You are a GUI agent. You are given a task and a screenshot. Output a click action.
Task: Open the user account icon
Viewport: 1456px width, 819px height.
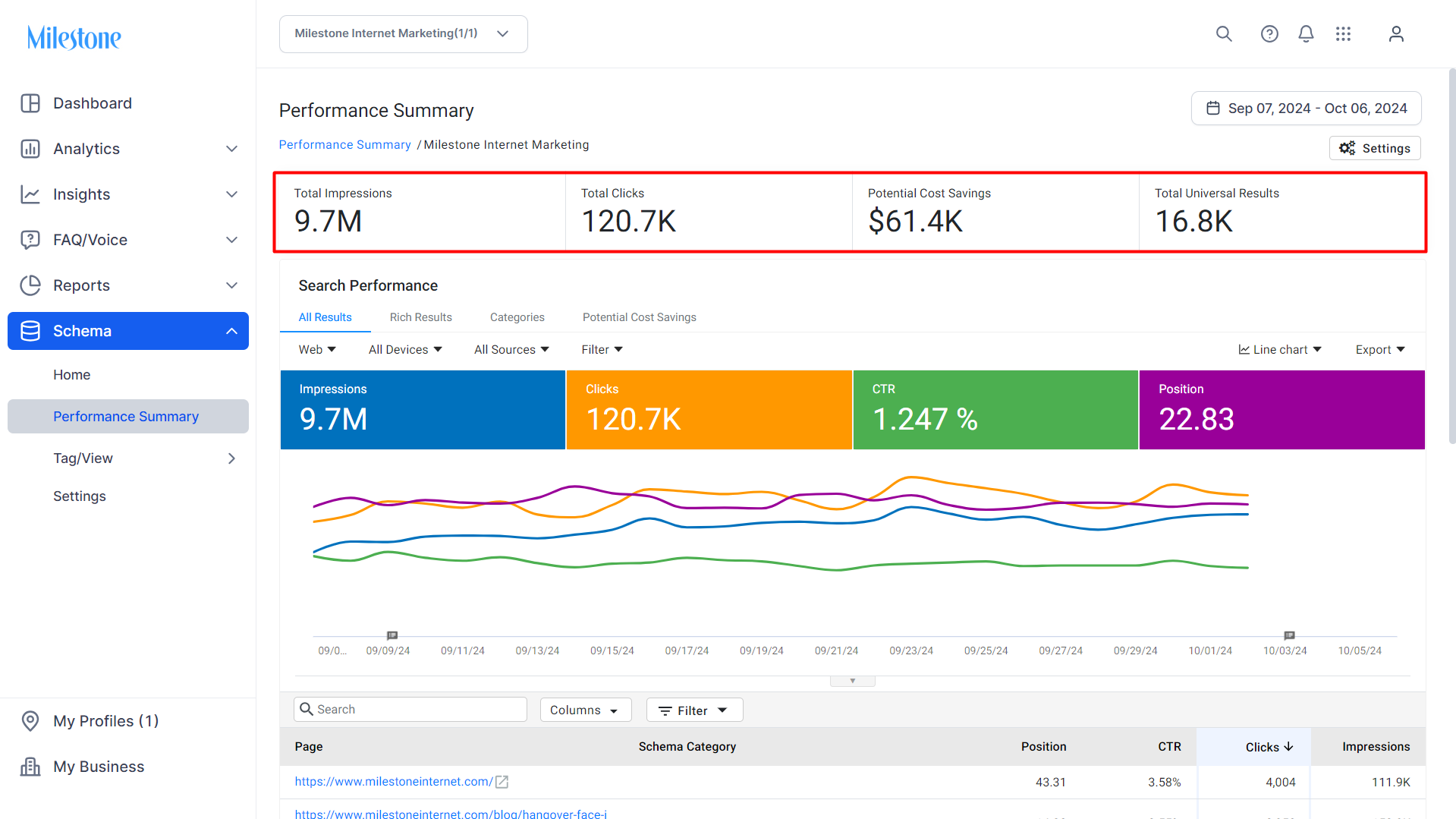(1396, 34)
